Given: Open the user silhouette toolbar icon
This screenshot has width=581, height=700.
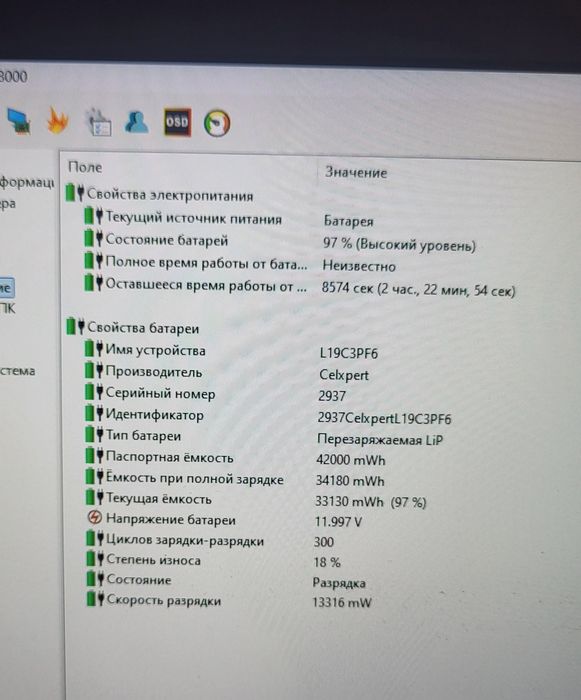Looking at the screenshot, I should pos(137,121).
